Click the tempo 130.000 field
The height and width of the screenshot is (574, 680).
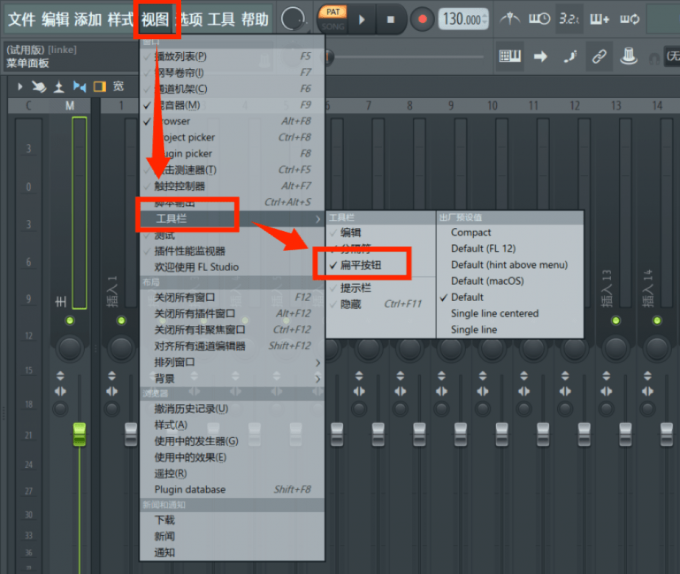[462, 19]
